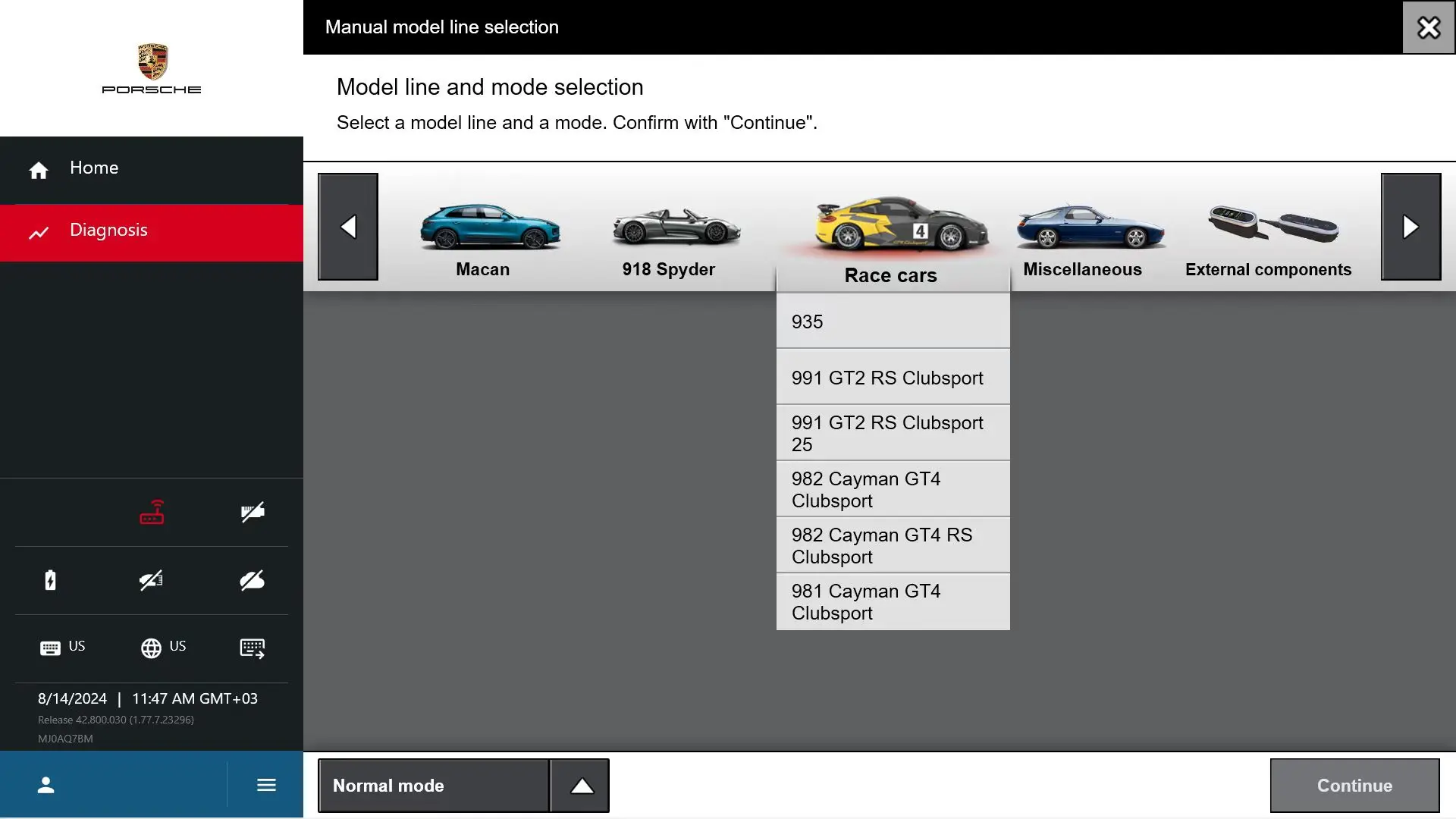The width and height of the screenshot is (1456, 819).
Task: Click device ID MJ0AQ7BM
Action: click(x=65, y=739)
